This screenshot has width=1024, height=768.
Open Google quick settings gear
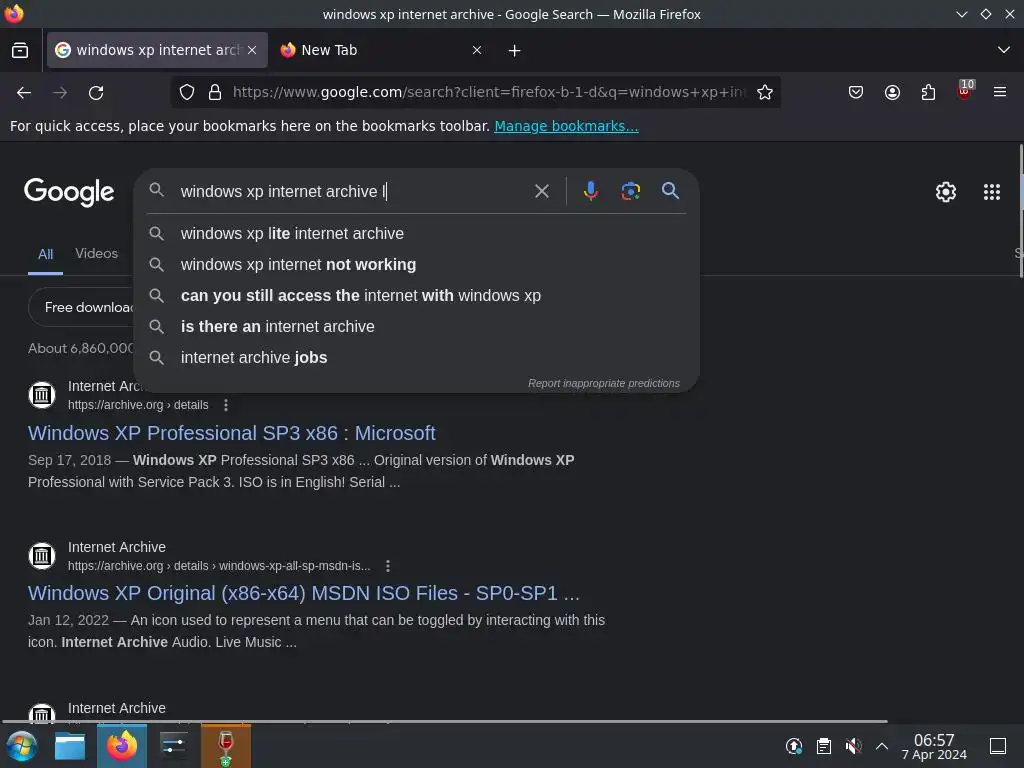pos(946,192)
